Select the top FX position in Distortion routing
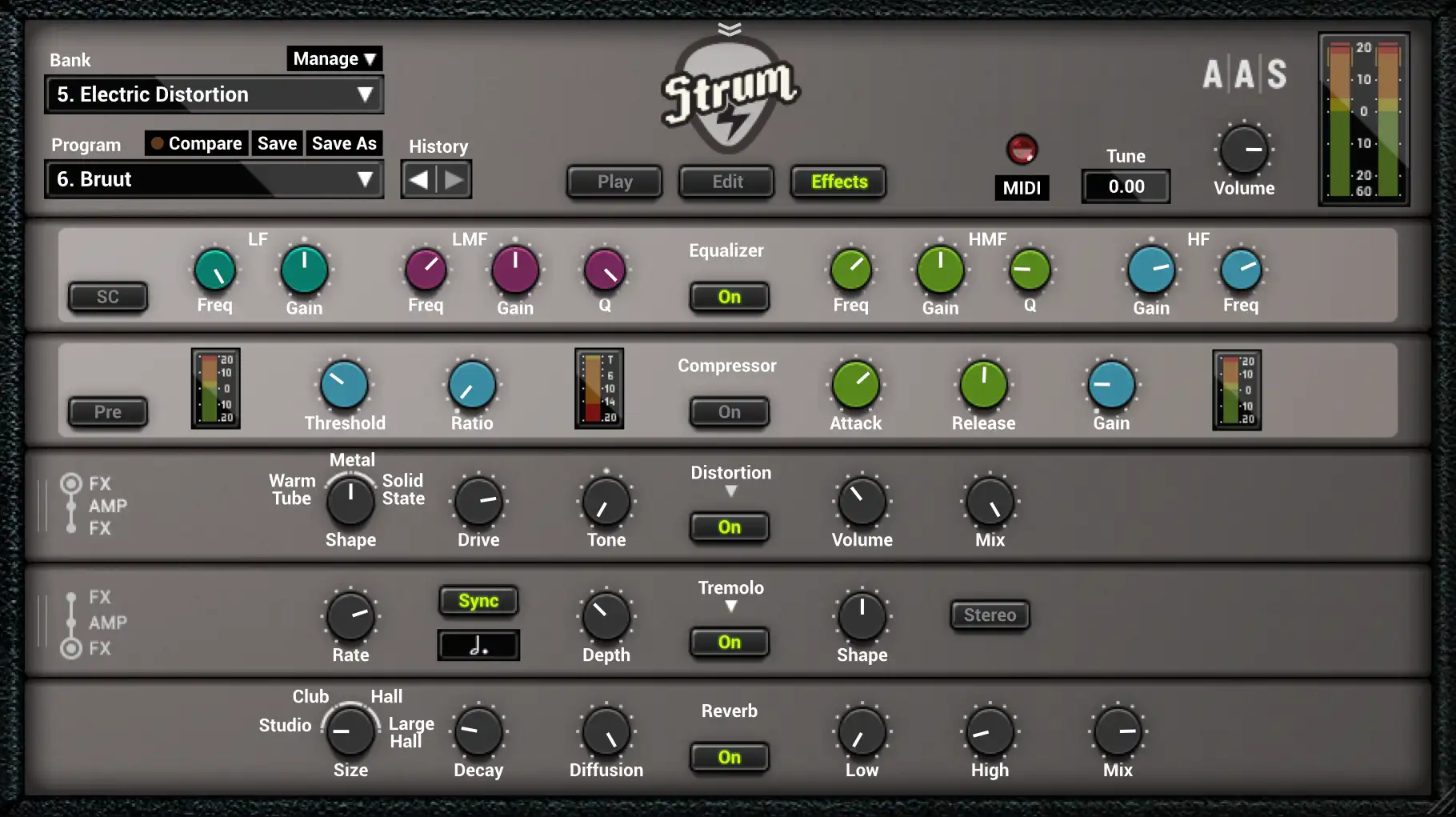This screenshot has height=817, width=1456. pyautogui.click(x=71, y=483)
